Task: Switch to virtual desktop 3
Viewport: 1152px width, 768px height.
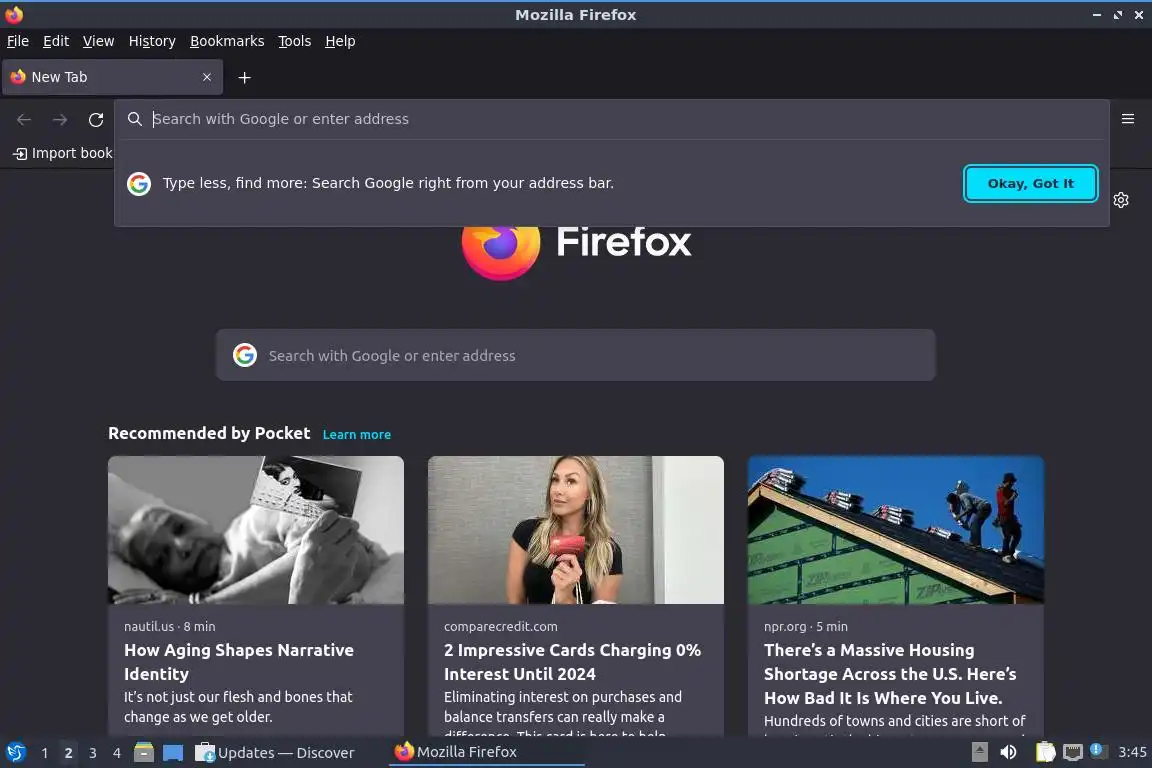Action: click(93, 753)
